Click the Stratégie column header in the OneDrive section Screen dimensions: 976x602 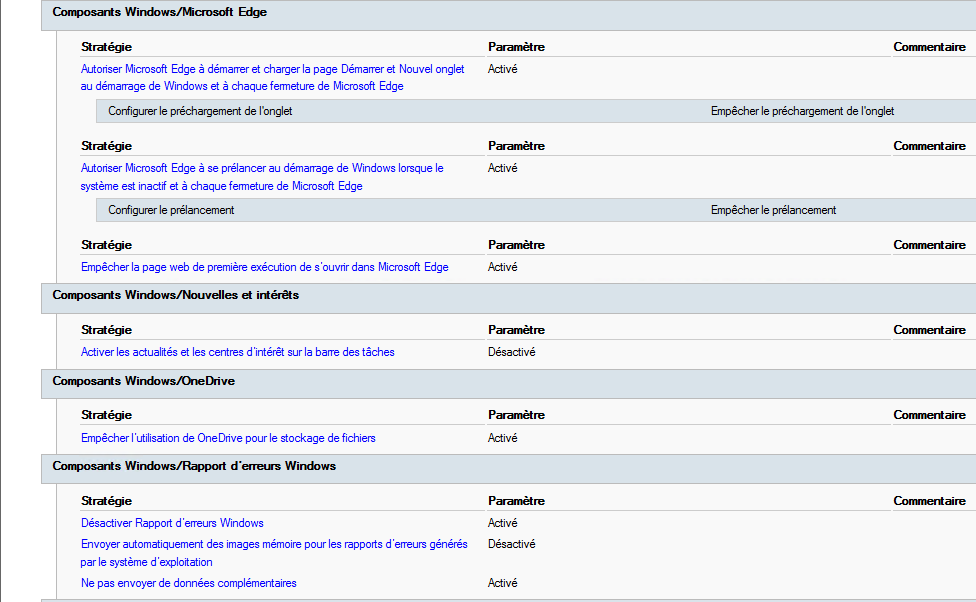click(x=106, y=416)
